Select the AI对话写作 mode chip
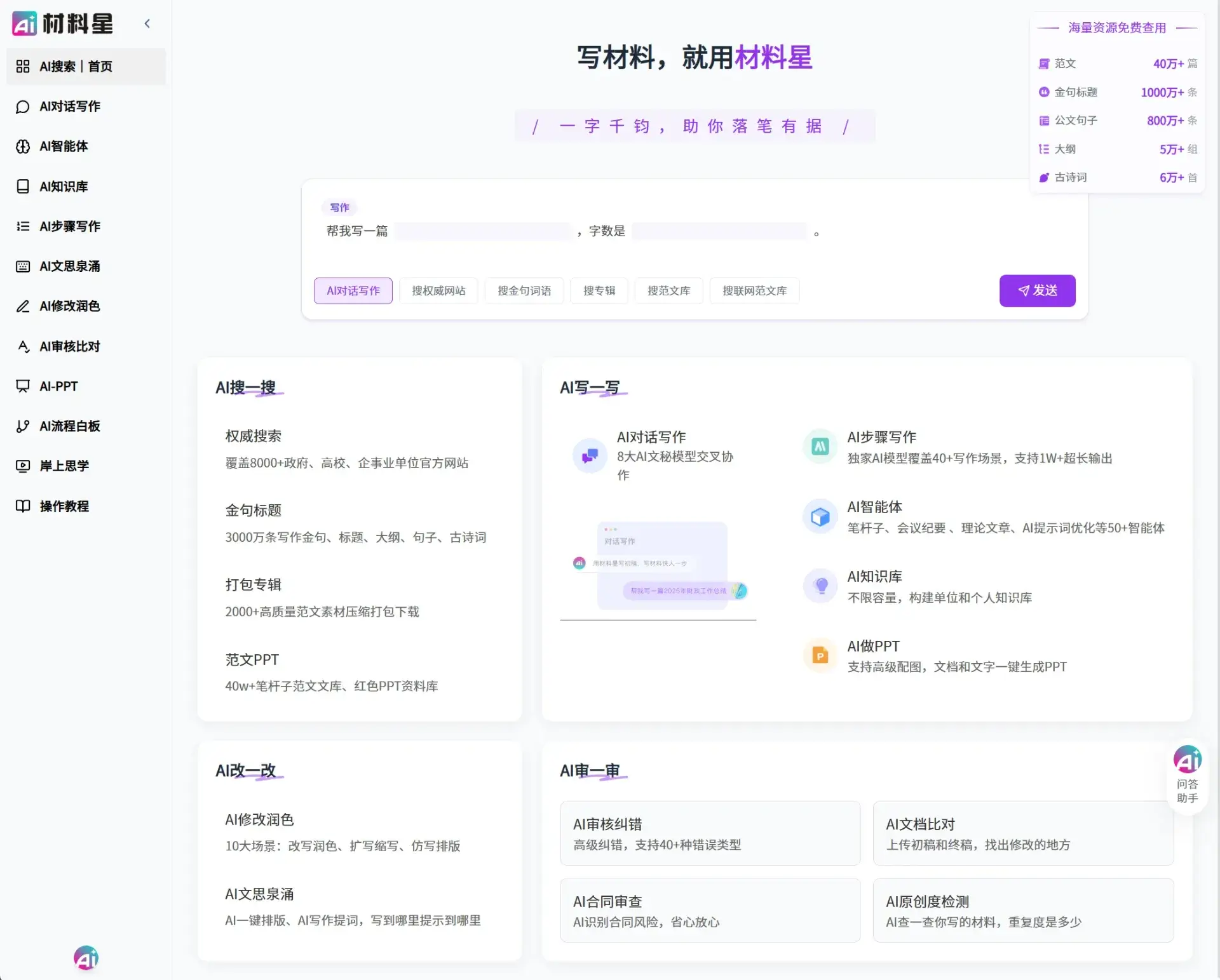 [x=353, y=291]
